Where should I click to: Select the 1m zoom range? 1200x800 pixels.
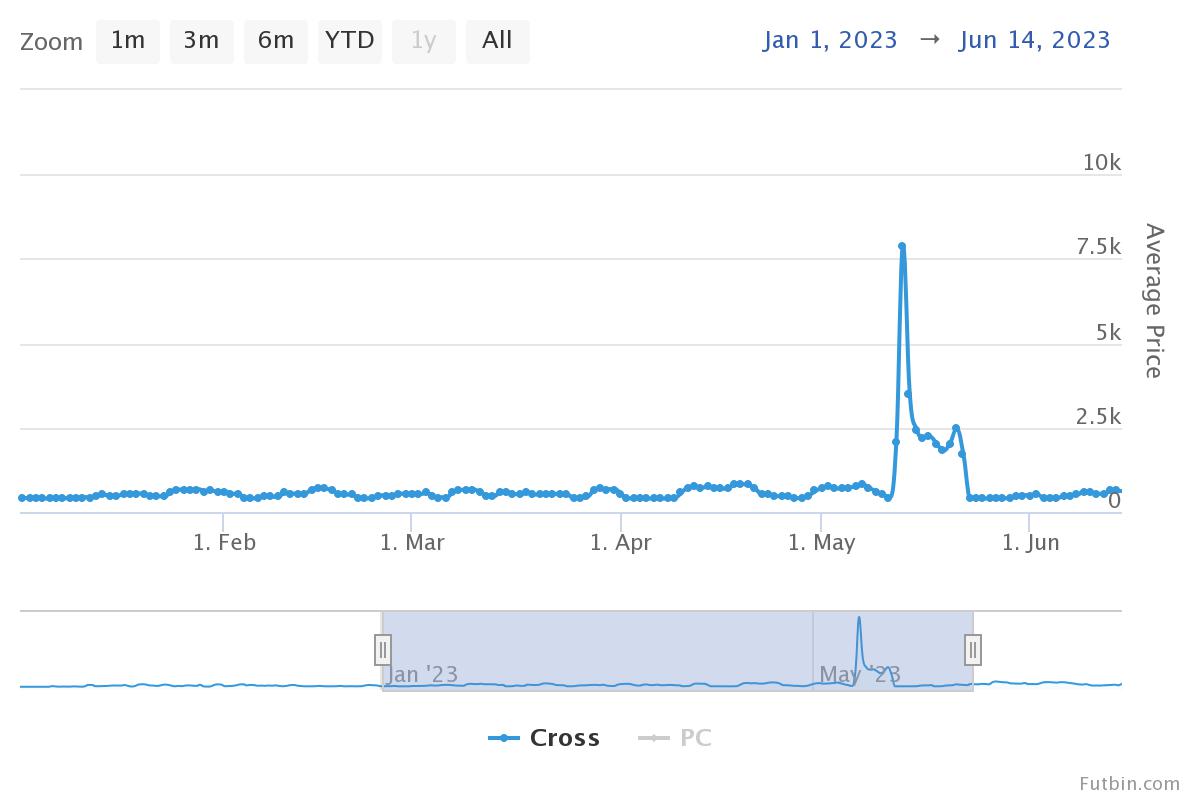click(128, 41)
